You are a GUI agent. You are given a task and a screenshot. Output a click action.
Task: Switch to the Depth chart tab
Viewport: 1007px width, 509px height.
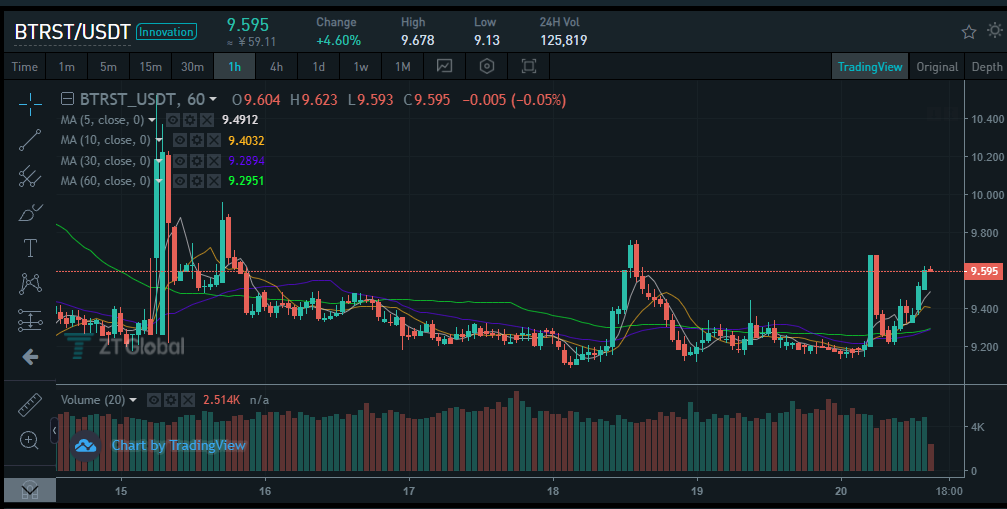click(x=986, y=67)
